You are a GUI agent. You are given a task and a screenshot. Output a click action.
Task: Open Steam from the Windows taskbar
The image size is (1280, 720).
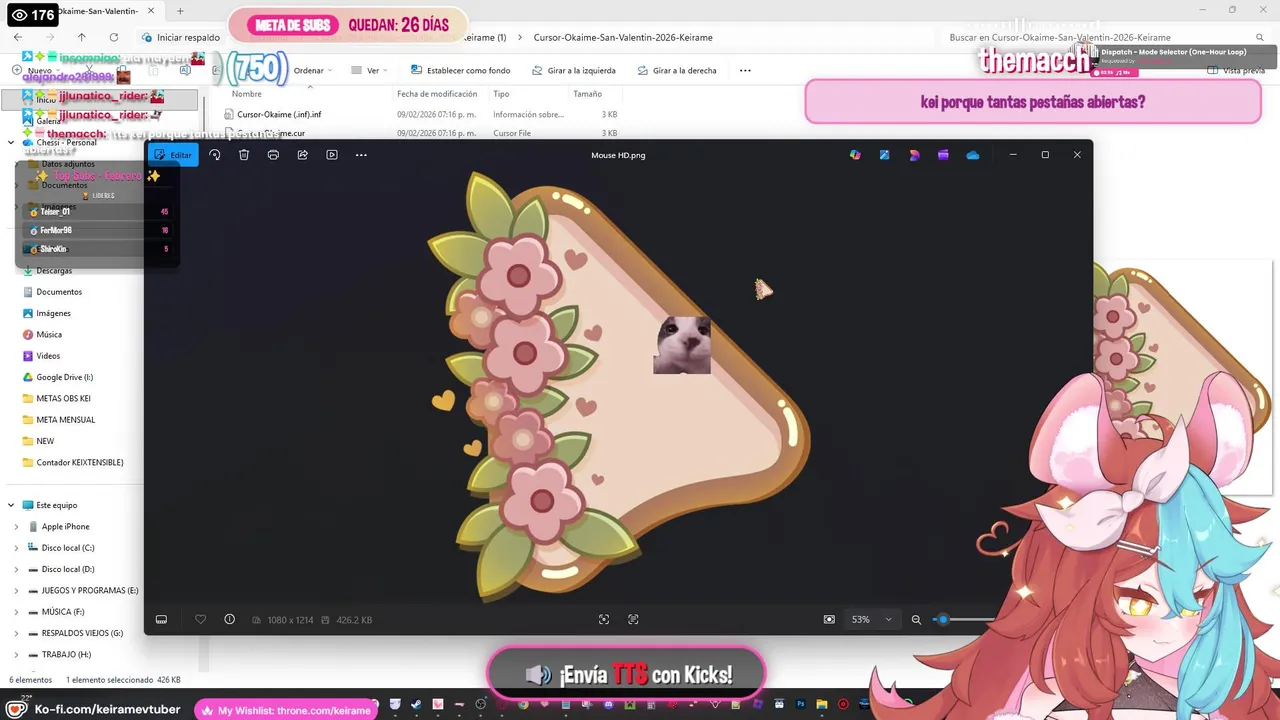[x=416, y=704]
